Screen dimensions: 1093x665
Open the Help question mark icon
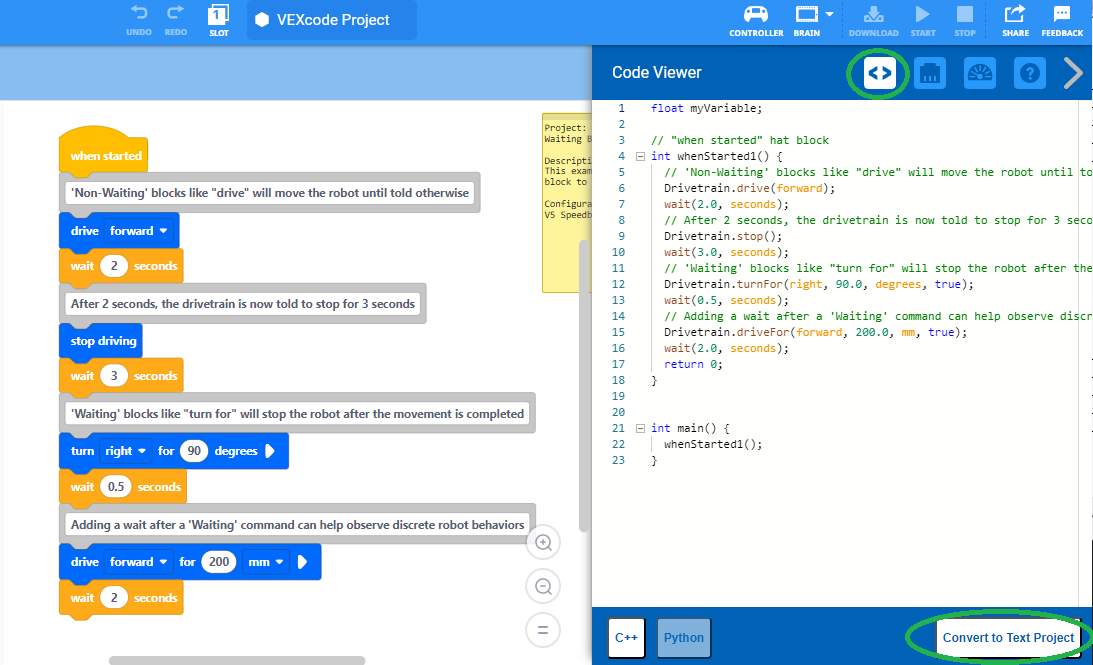pos(1030,73)
